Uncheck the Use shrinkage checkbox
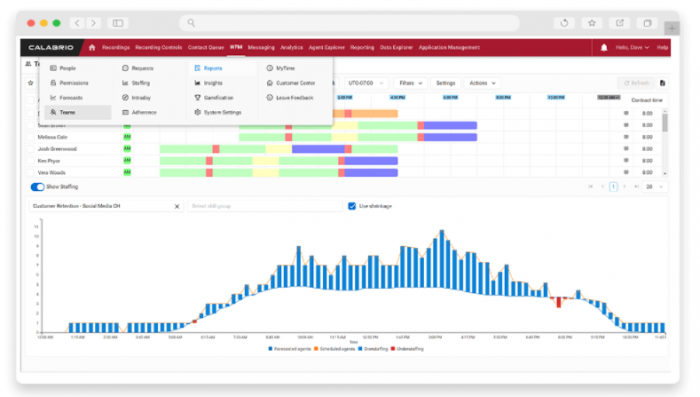Image resolution: width=700 pixels, height=397 pixels. pos(352,206)
